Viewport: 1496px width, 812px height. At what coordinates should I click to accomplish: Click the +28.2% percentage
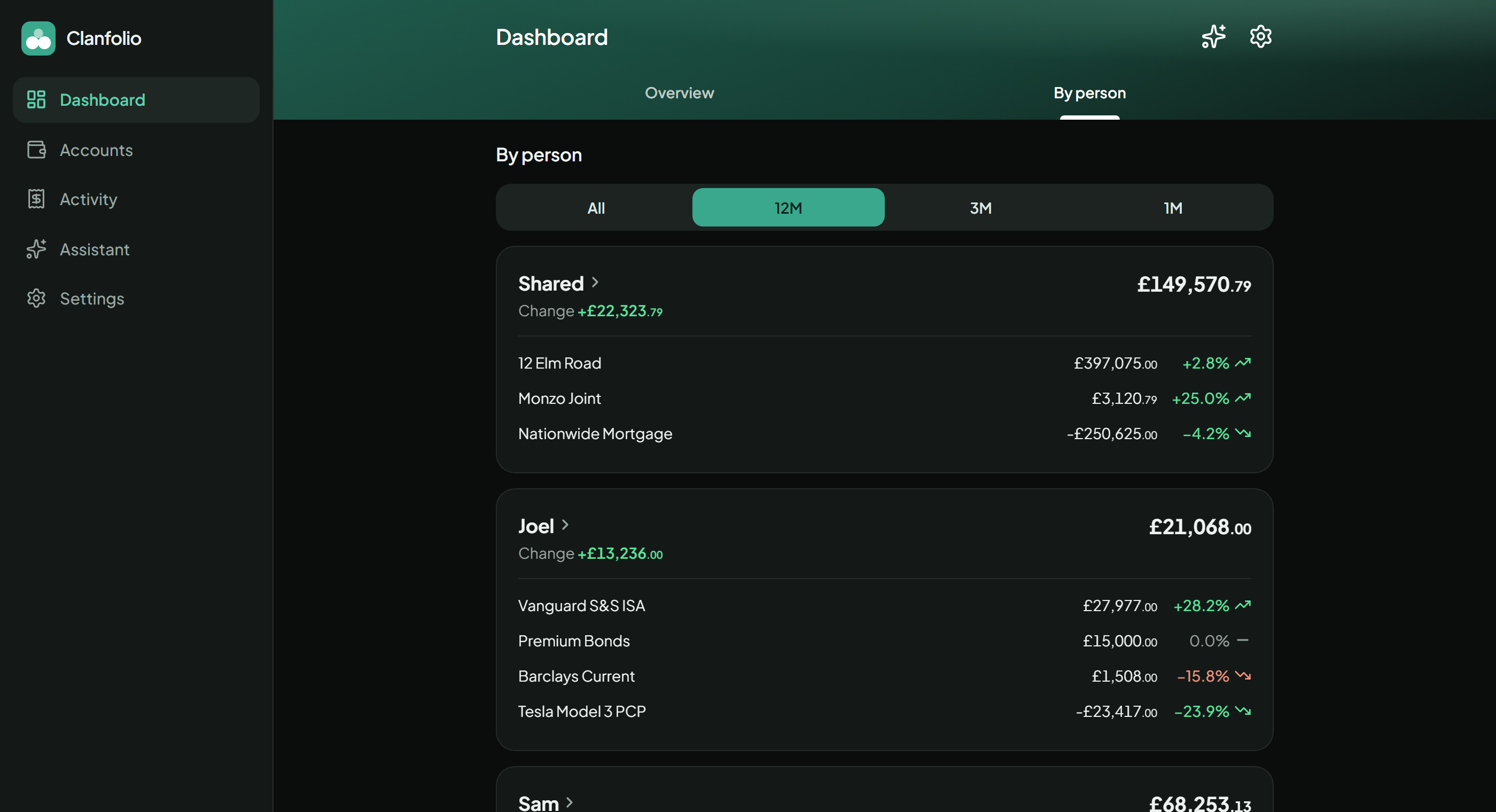point(1201,606)
